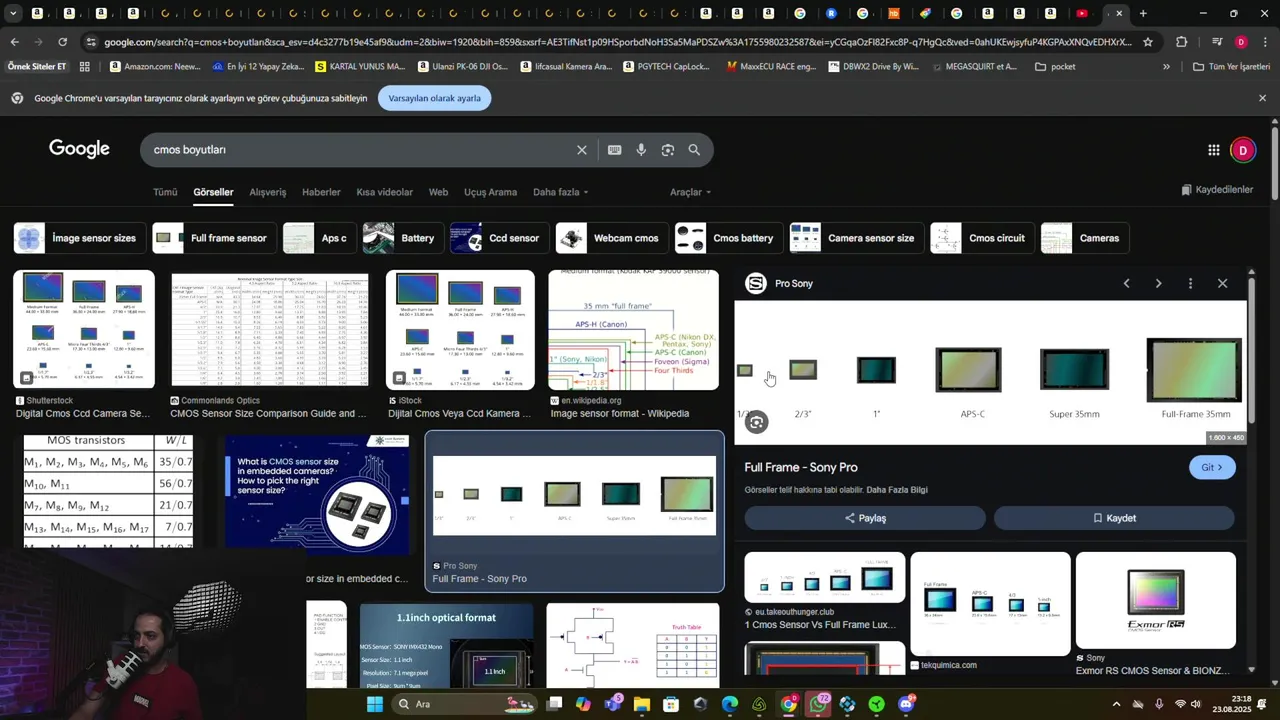The height and width of the screenshot is (720, 1280).
Task: Switch to the Uçuş Arama tab
Action: point(490,192)
